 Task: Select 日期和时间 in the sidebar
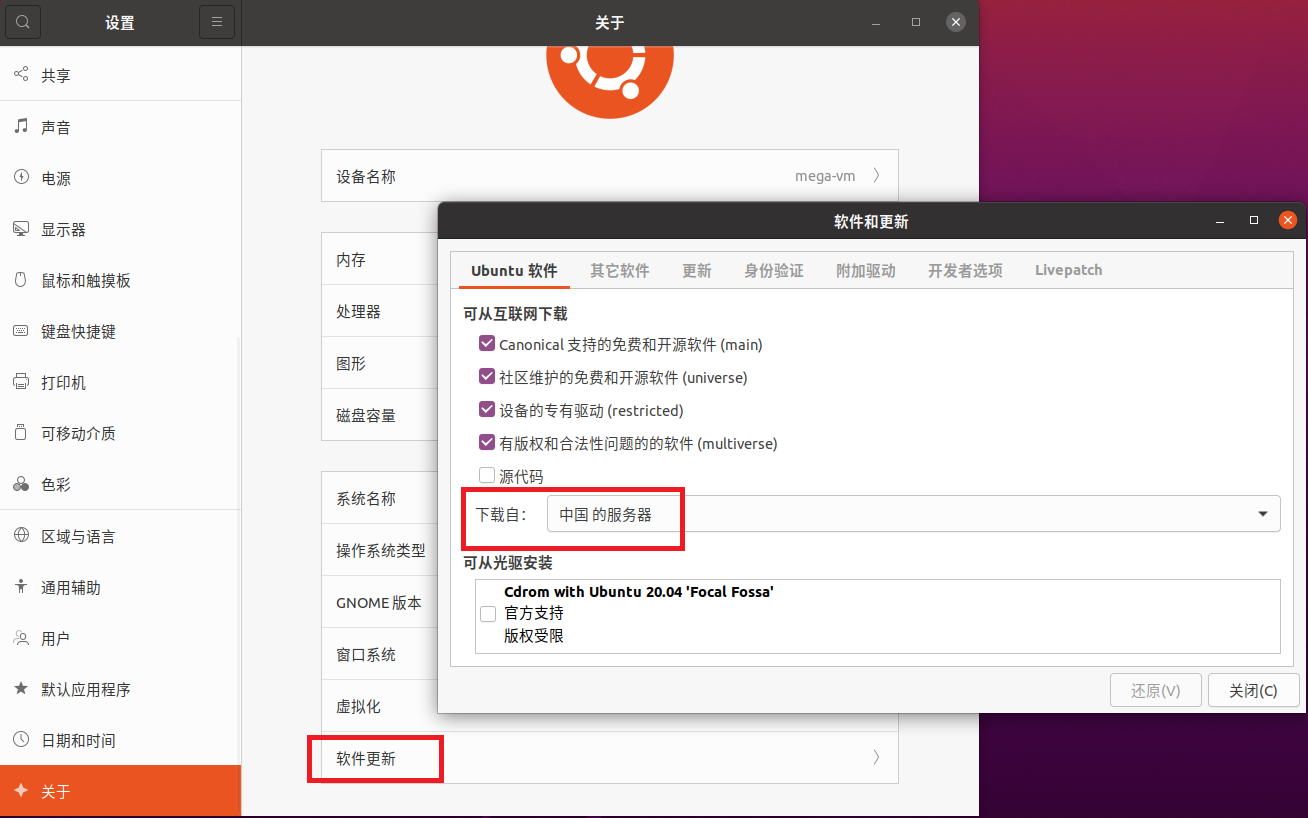pyautogui.click(x=120, y=740)
